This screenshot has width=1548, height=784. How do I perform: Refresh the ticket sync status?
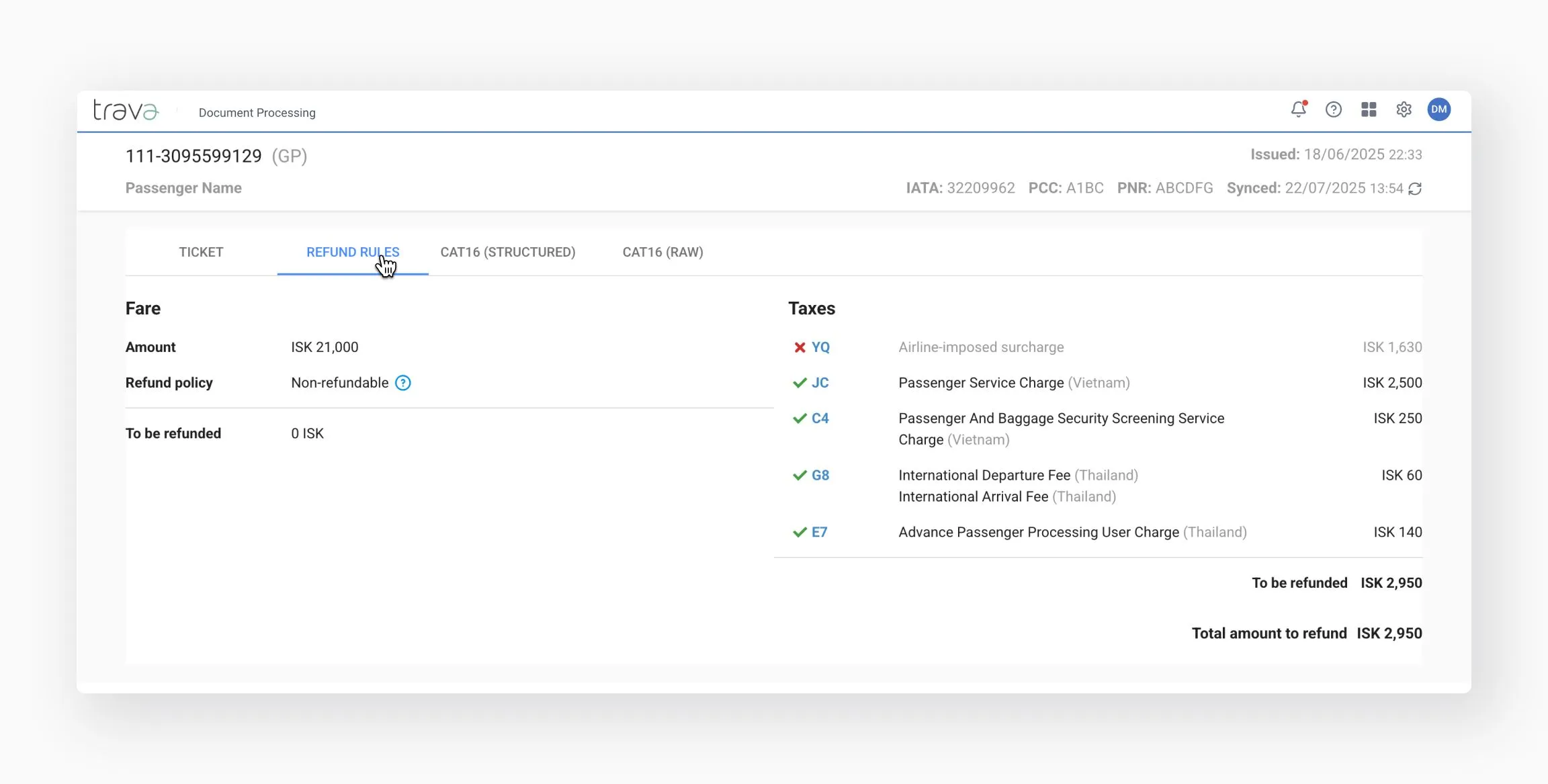(1415, 189)
